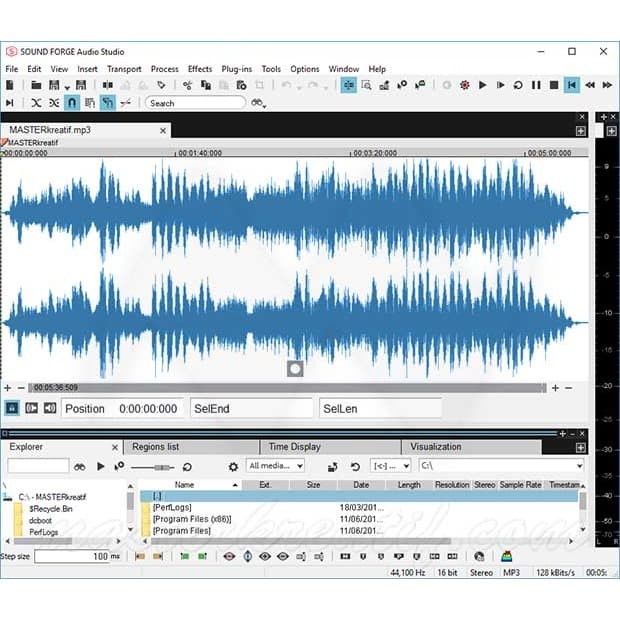
Task: Open the Plug-ins menu
Action: click(236, 69)
